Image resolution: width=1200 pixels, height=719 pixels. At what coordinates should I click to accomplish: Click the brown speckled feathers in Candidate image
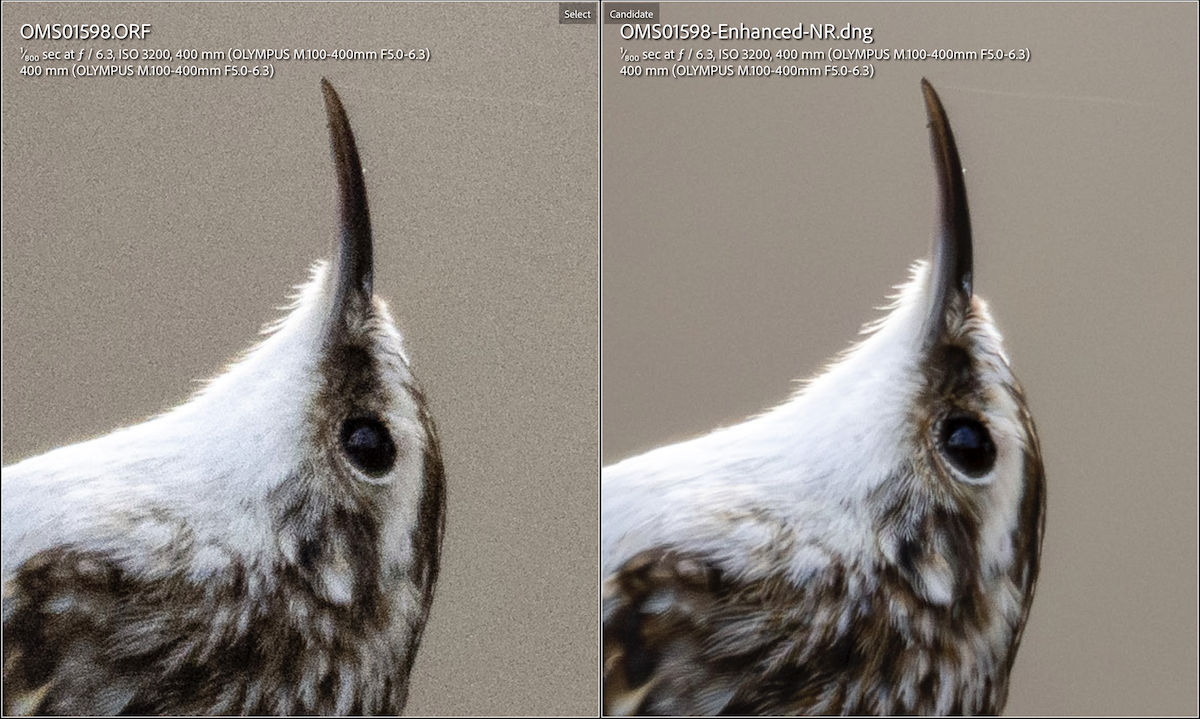click(750, 620)
